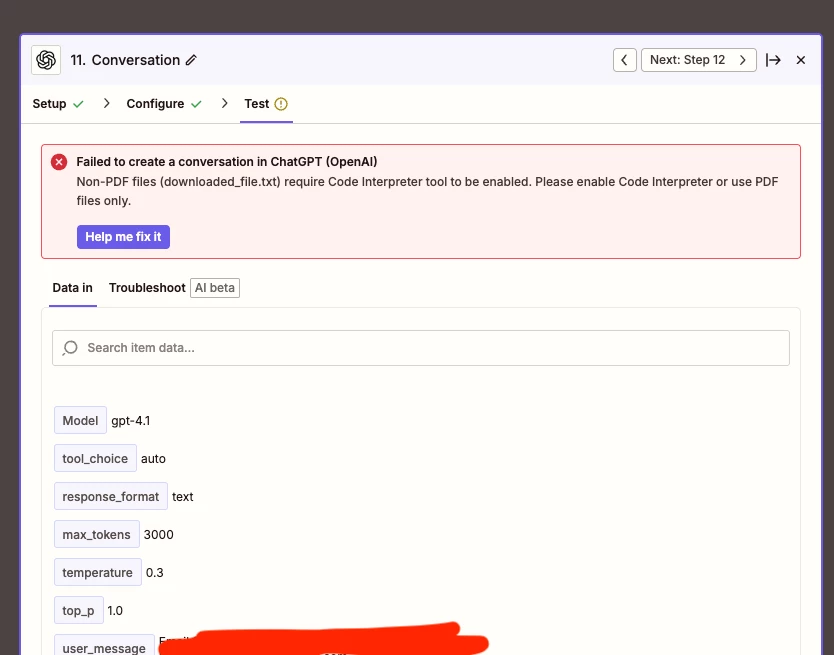834x655 pixels.
Task: Click the Help me fix it button
Action: click(x=123, y=237)
